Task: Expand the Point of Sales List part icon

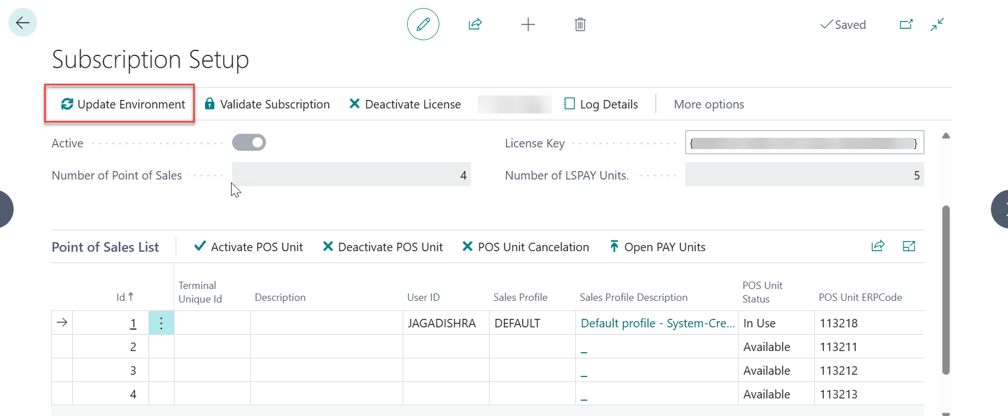Action: click(x=909, y=246)
